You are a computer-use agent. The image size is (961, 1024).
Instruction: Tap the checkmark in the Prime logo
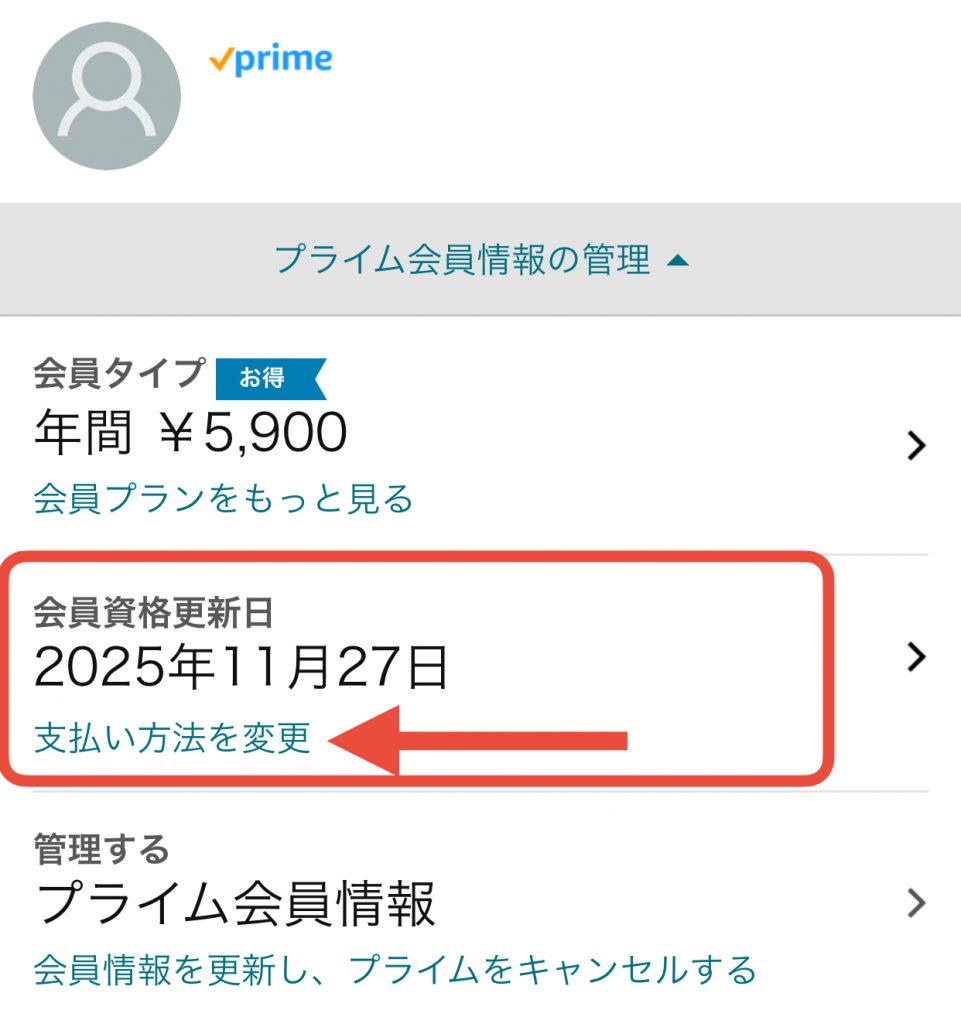(x=222, y=59)
